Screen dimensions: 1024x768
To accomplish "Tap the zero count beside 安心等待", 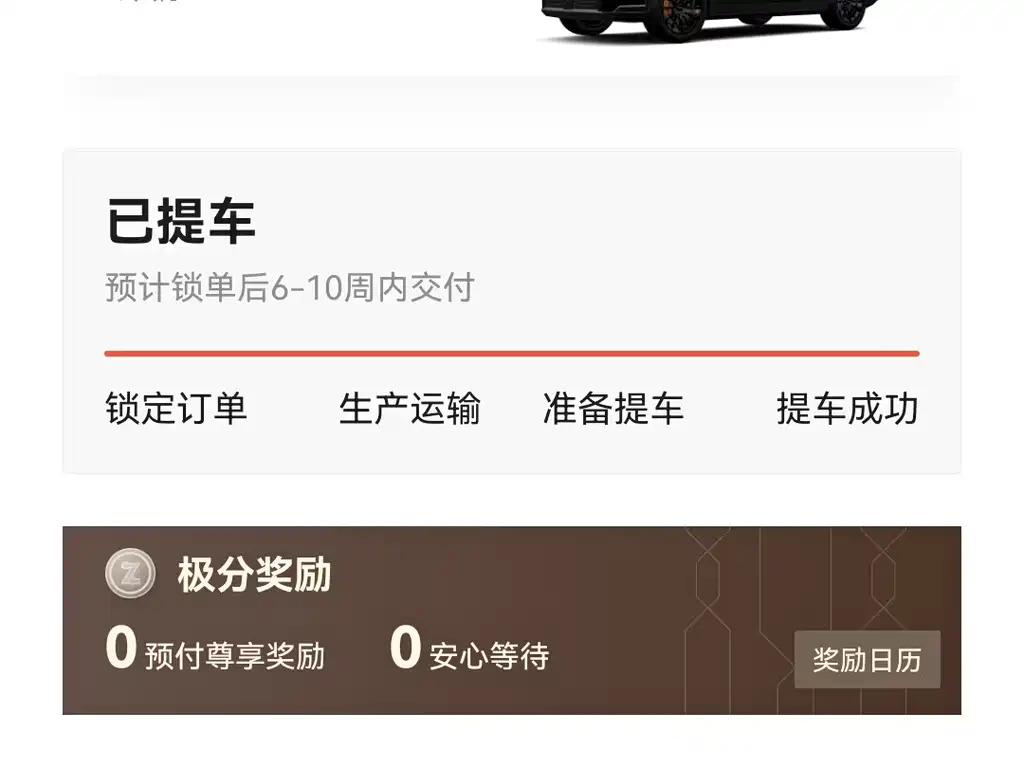I will pyautogui.click(x=405, y=648).
